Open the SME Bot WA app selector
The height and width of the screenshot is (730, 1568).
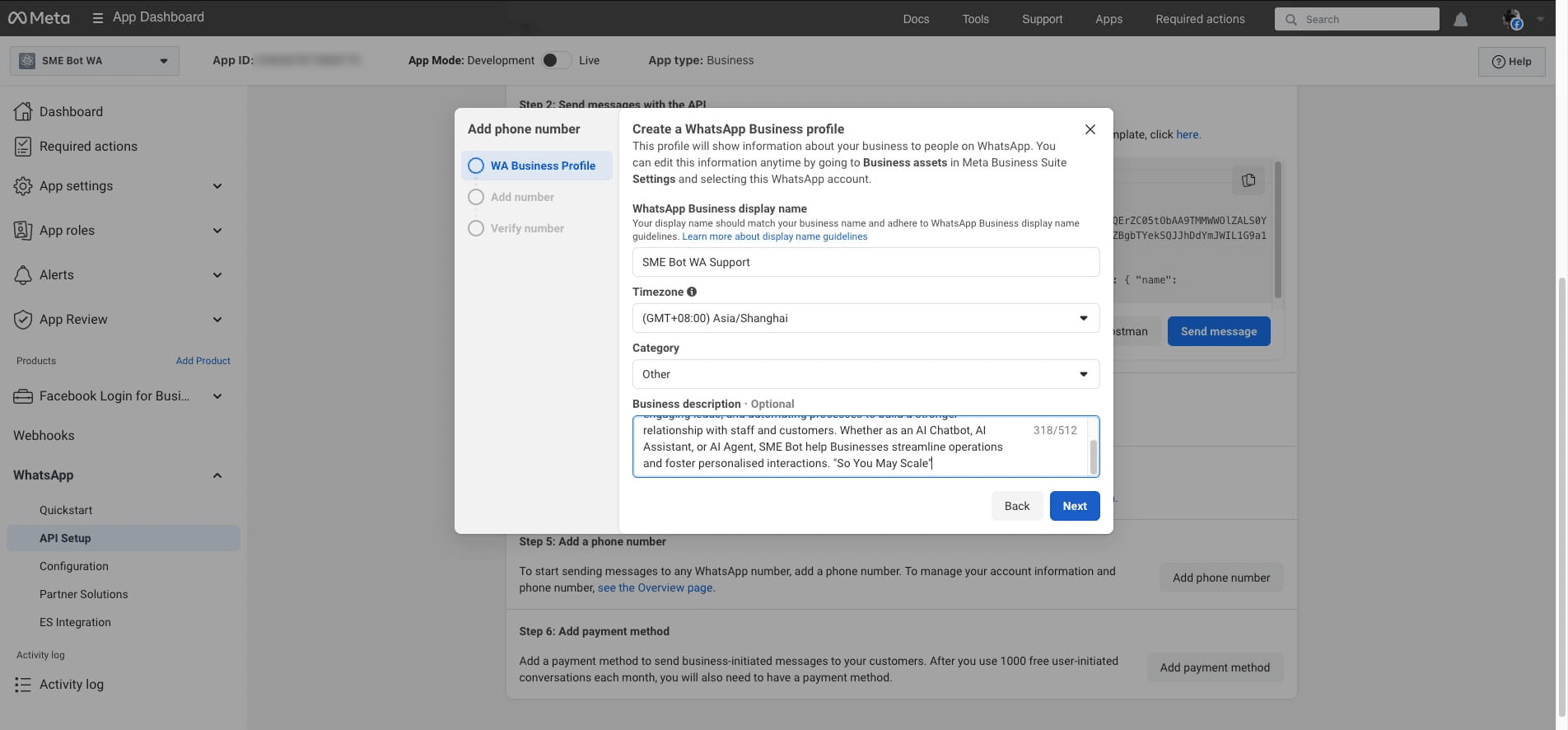tap(95, 60)
